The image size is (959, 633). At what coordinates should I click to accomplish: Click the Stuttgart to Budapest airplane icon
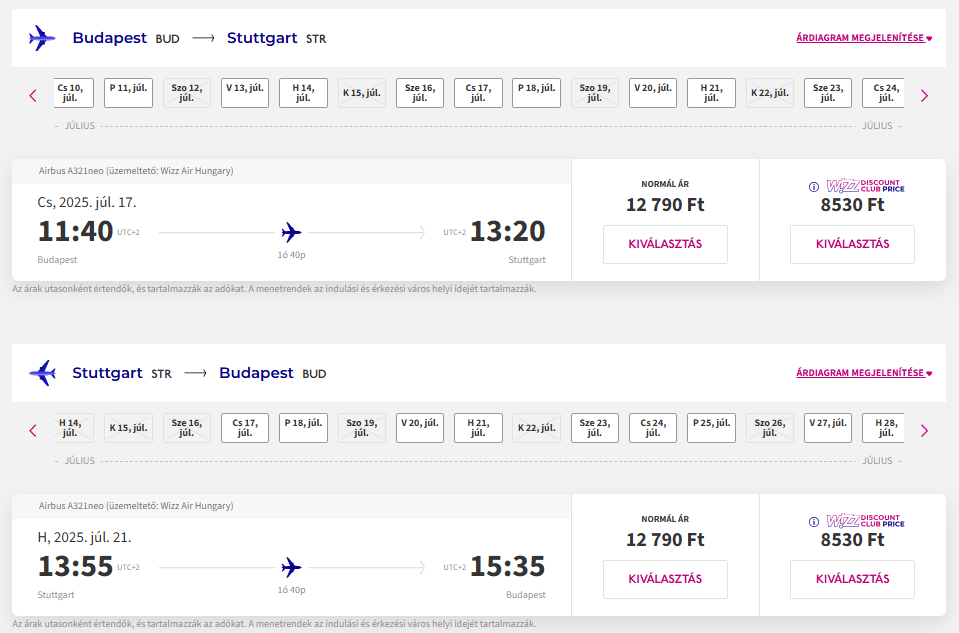(x=42, y=372)
